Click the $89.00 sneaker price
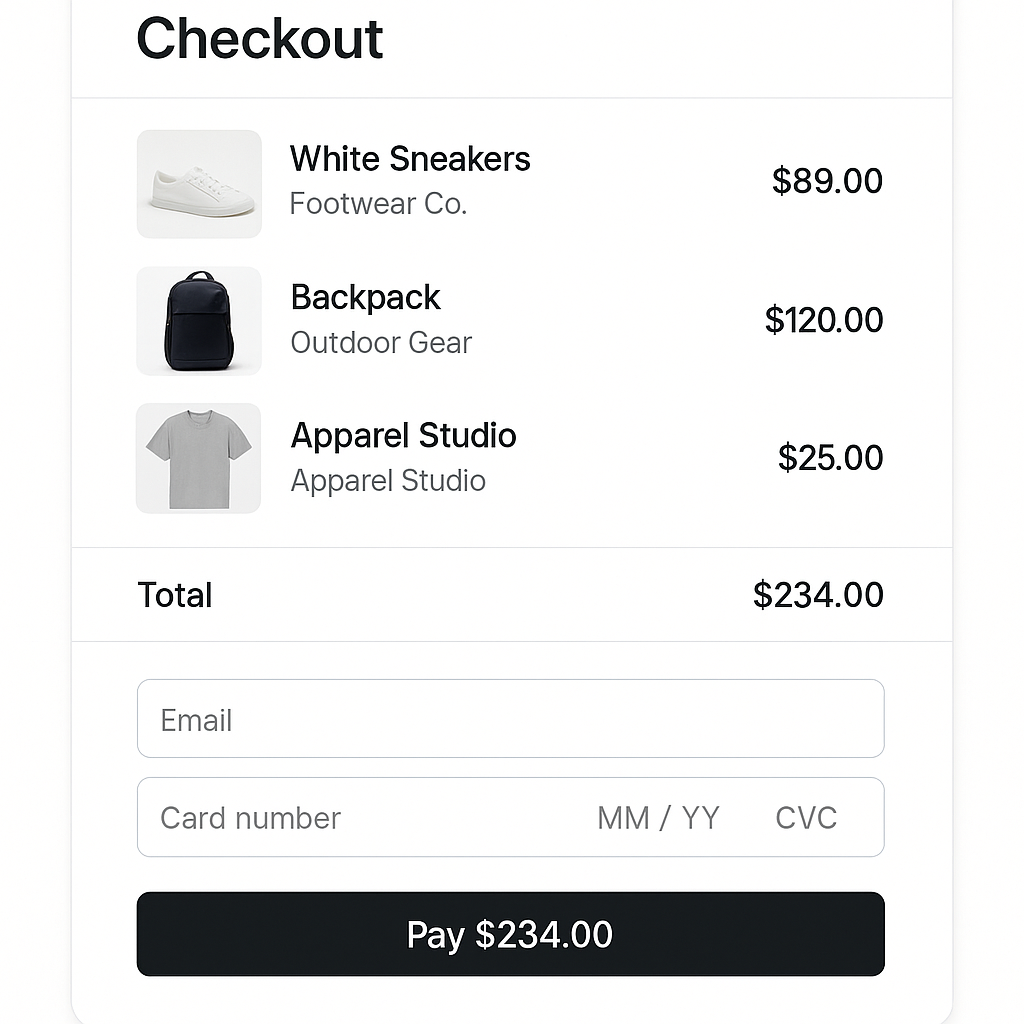The width and height of the screenshot is (1024, 1024). [x=828, y=181]
